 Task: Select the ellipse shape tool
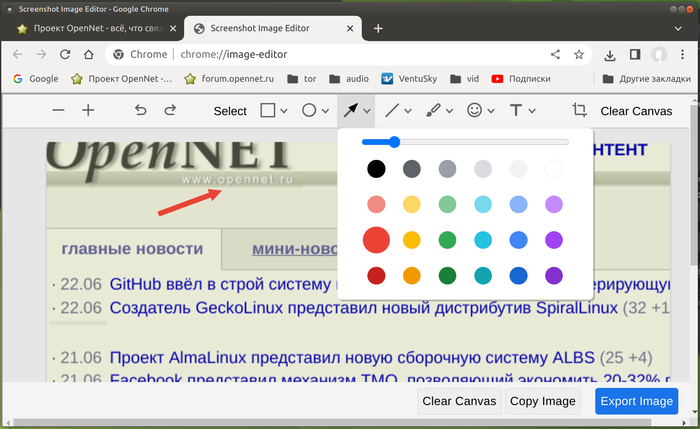coord(310,111)
